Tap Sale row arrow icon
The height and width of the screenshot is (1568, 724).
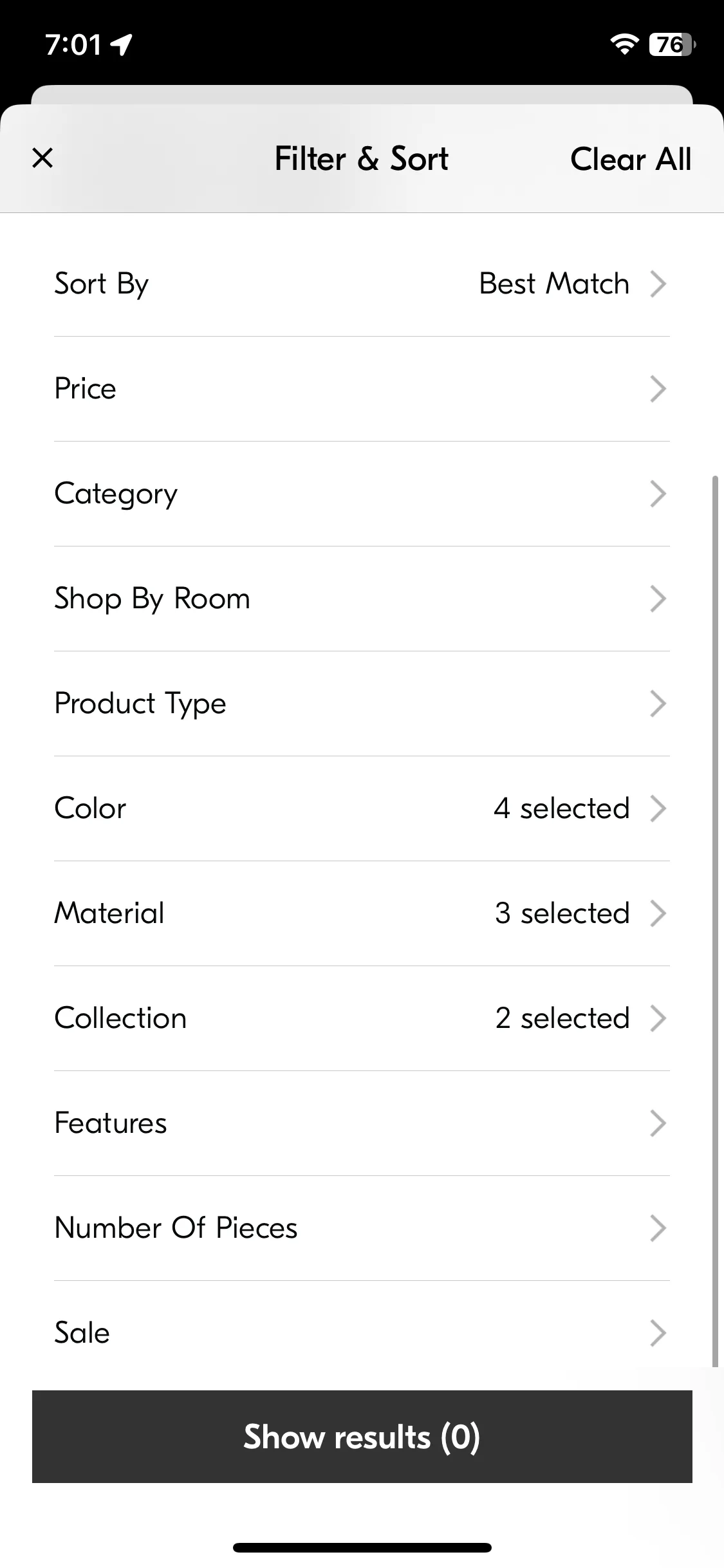click(x=658, y=1333)
